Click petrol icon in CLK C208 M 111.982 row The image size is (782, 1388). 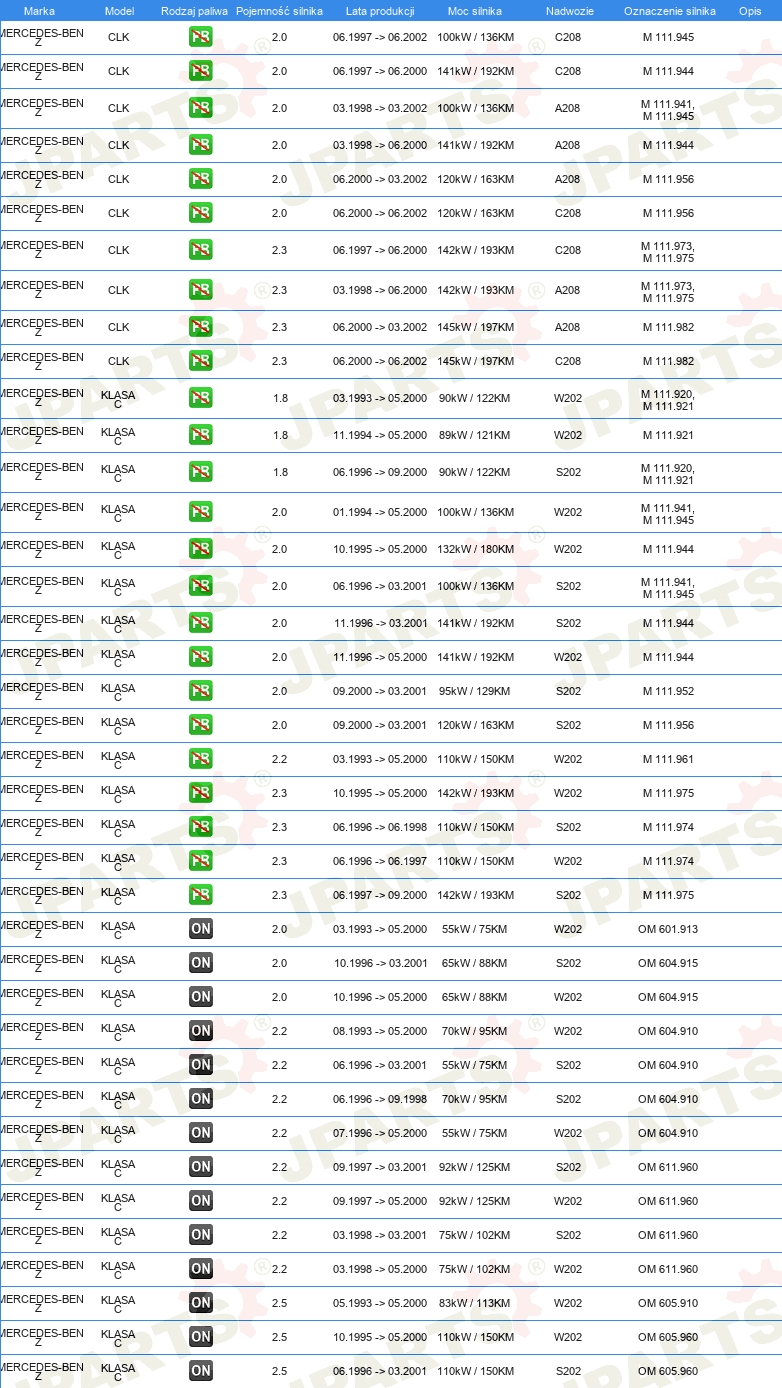[201, 361]
